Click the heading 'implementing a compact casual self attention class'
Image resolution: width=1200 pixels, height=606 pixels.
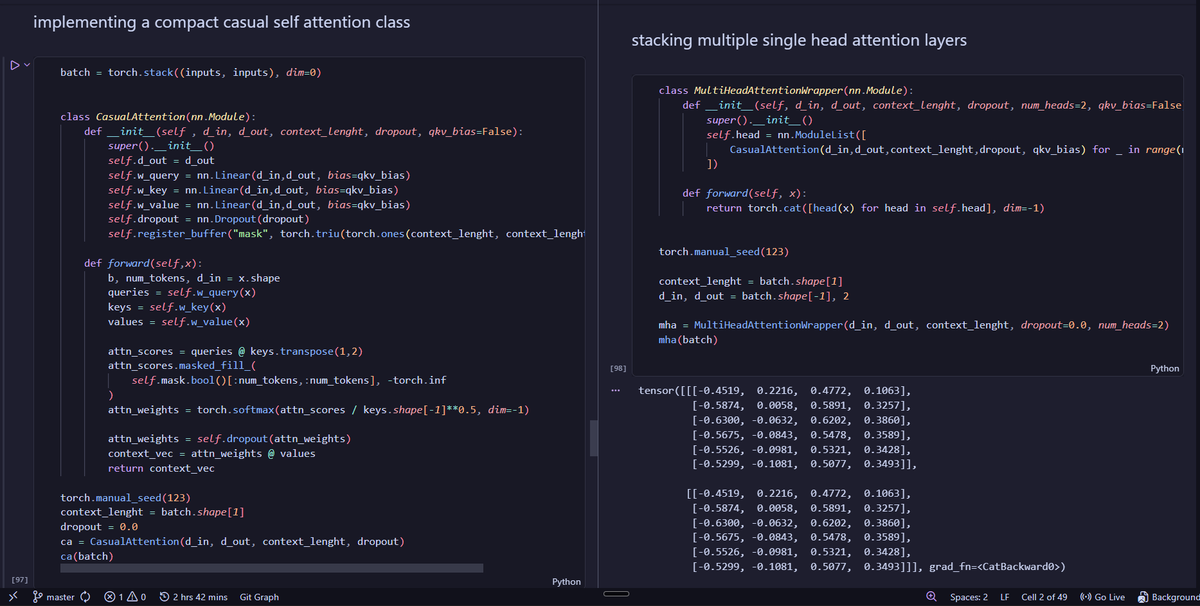point(221,21)
